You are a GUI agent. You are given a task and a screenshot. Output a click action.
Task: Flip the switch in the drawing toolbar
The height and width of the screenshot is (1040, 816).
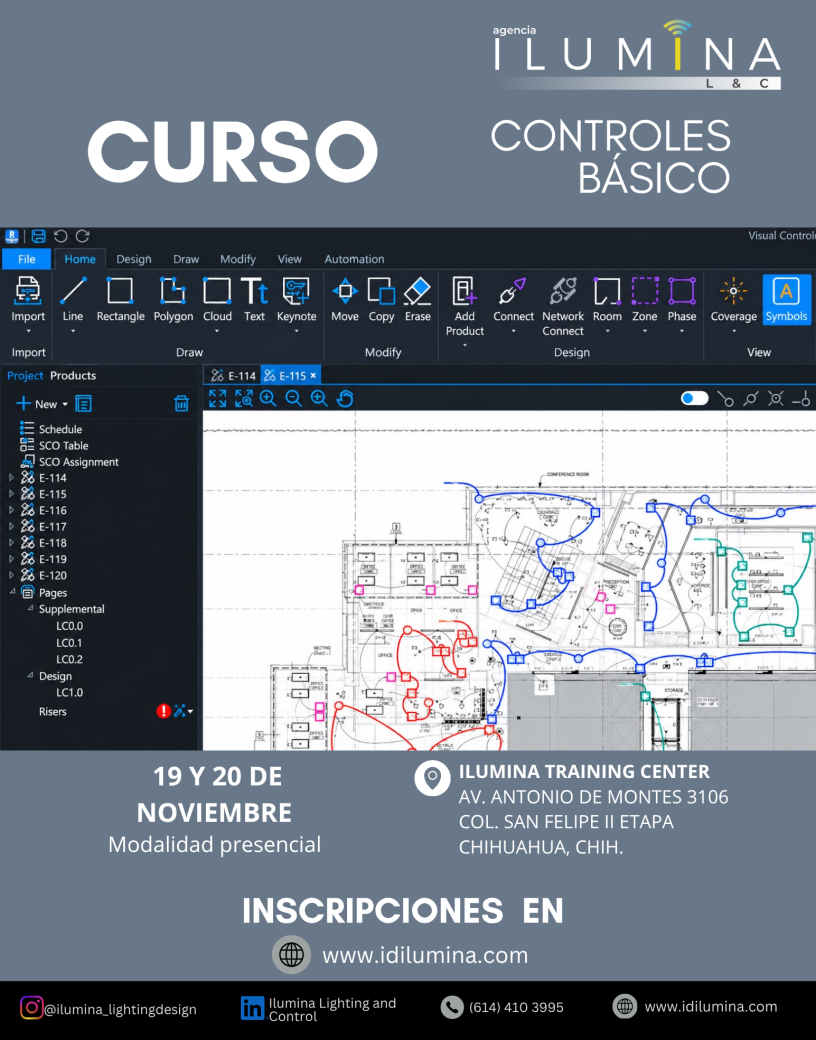tap(695, 399)
